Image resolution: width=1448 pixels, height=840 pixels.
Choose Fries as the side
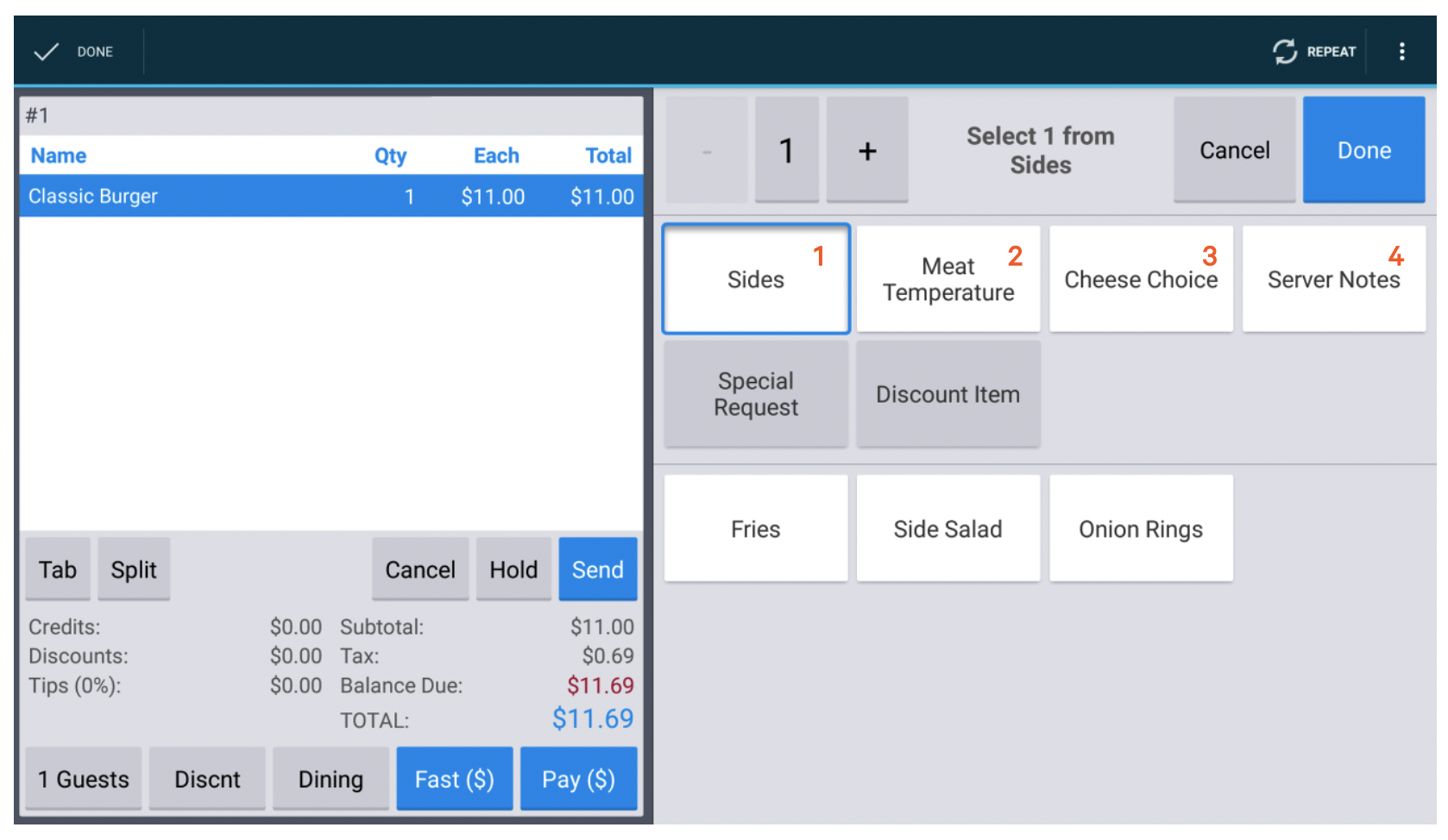point(755,528)
